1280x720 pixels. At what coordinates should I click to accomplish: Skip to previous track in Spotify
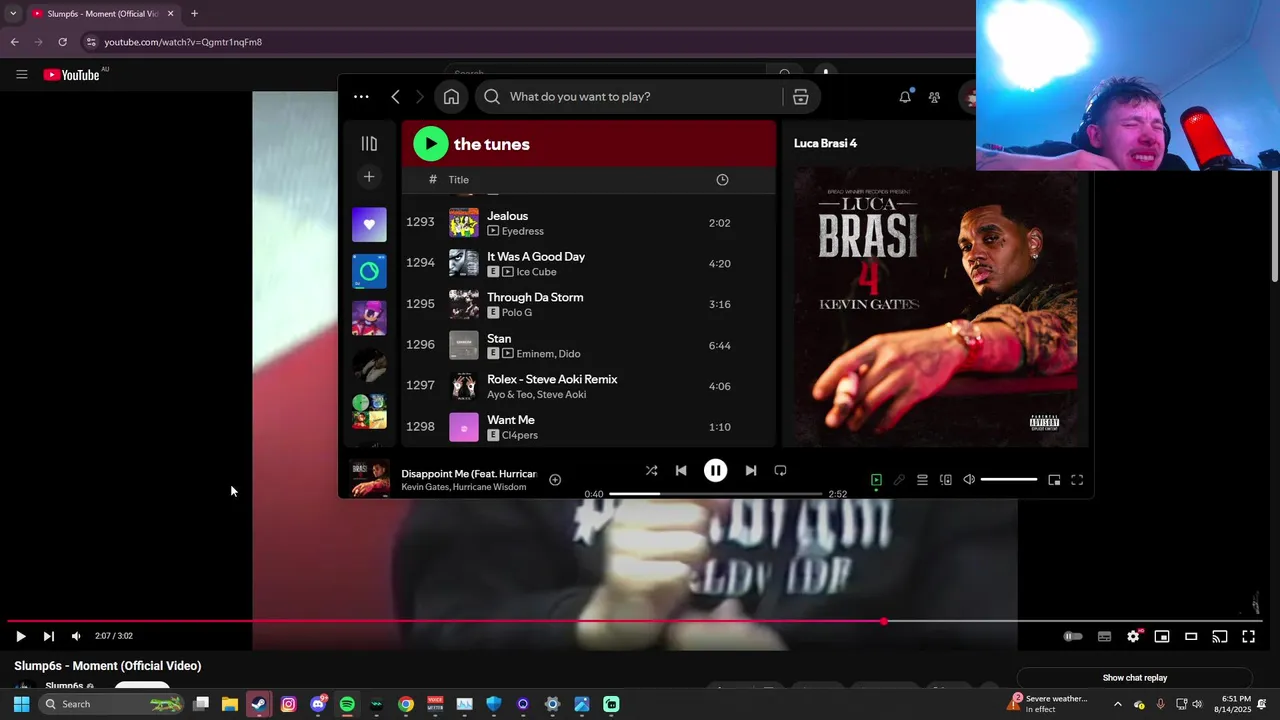[681, 471]
